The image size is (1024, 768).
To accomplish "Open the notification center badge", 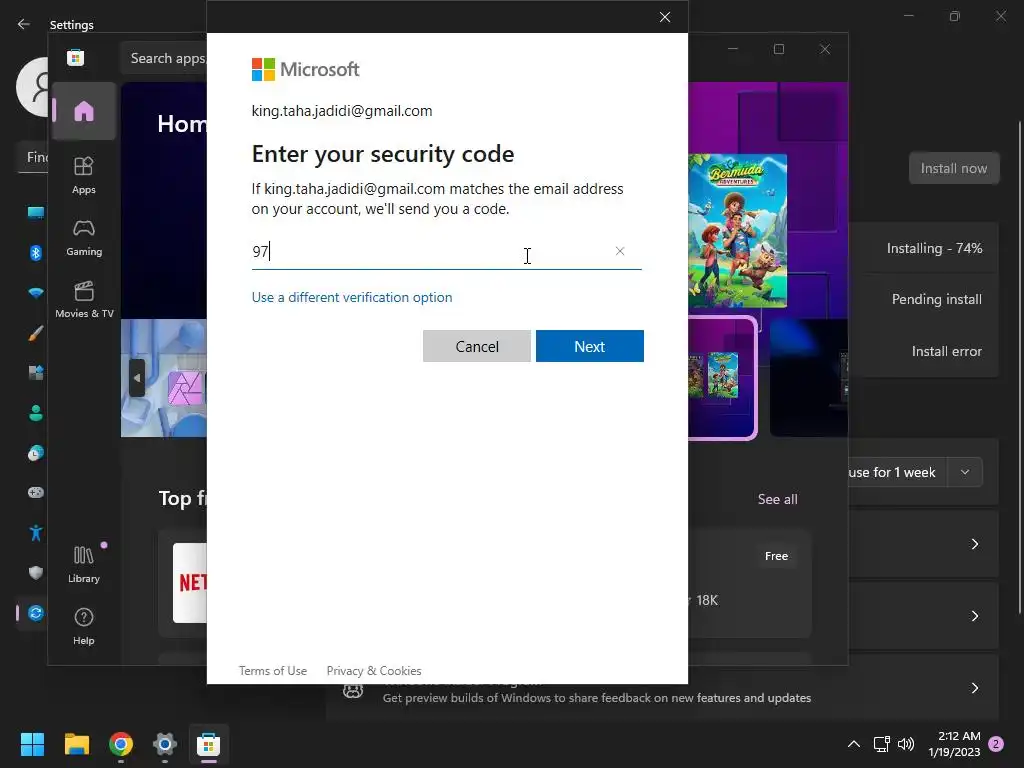I will [996, 744].
